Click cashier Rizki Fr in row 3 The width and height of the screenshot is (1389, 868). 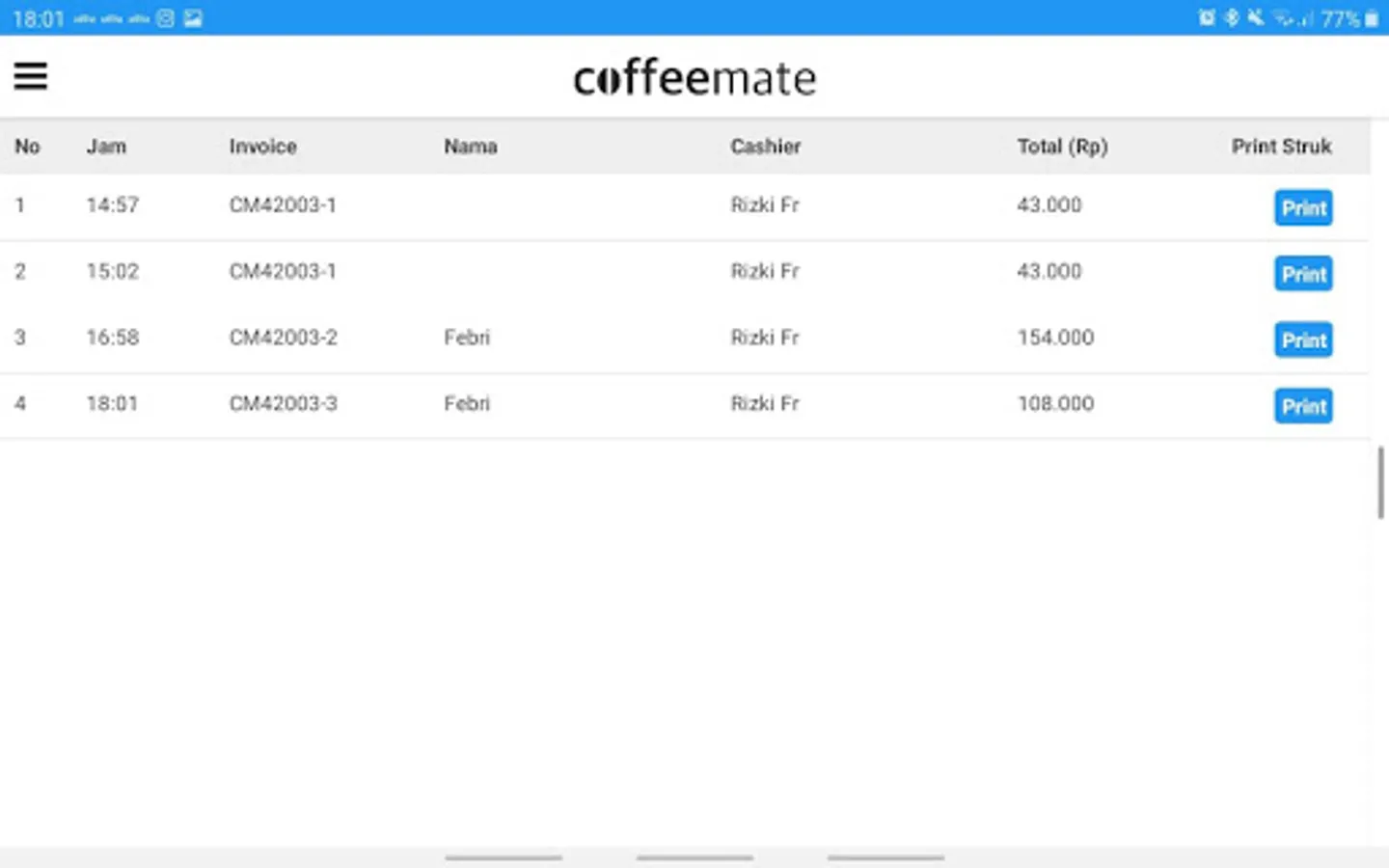click(x=765, y=338)
